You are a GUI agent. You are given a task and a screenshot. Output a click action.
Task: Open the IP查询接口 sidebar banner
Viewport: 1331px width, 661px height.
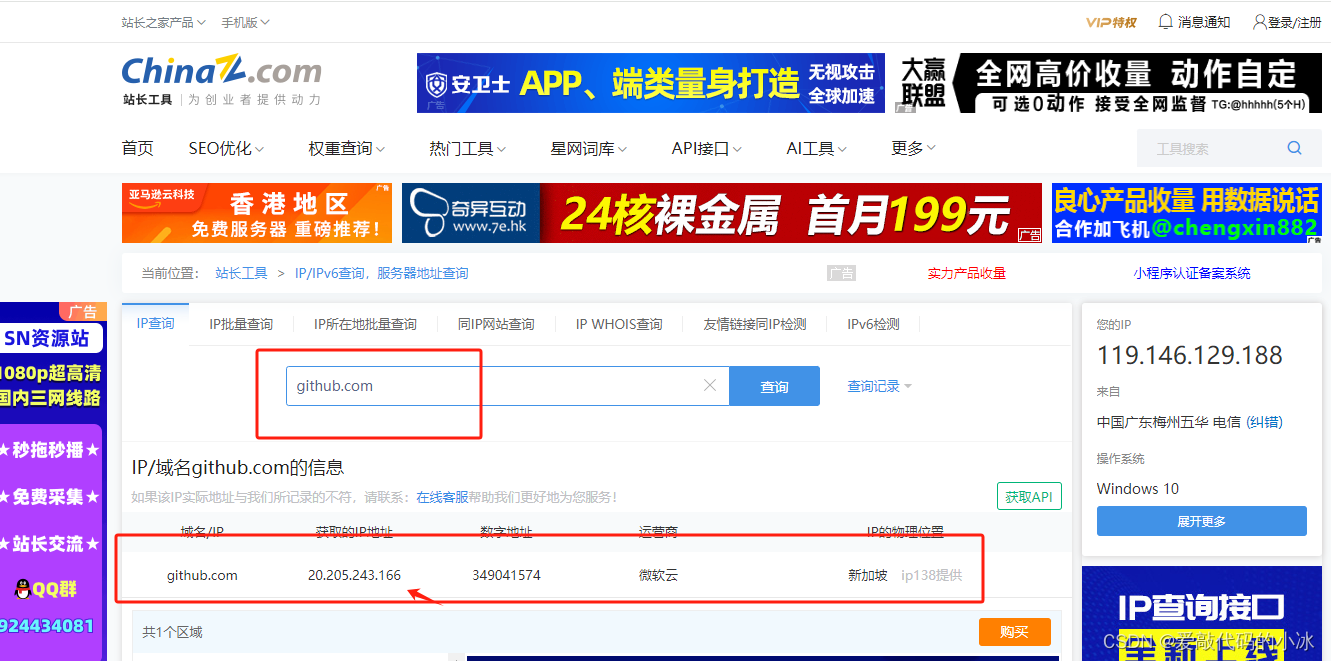pos(1201,613)
